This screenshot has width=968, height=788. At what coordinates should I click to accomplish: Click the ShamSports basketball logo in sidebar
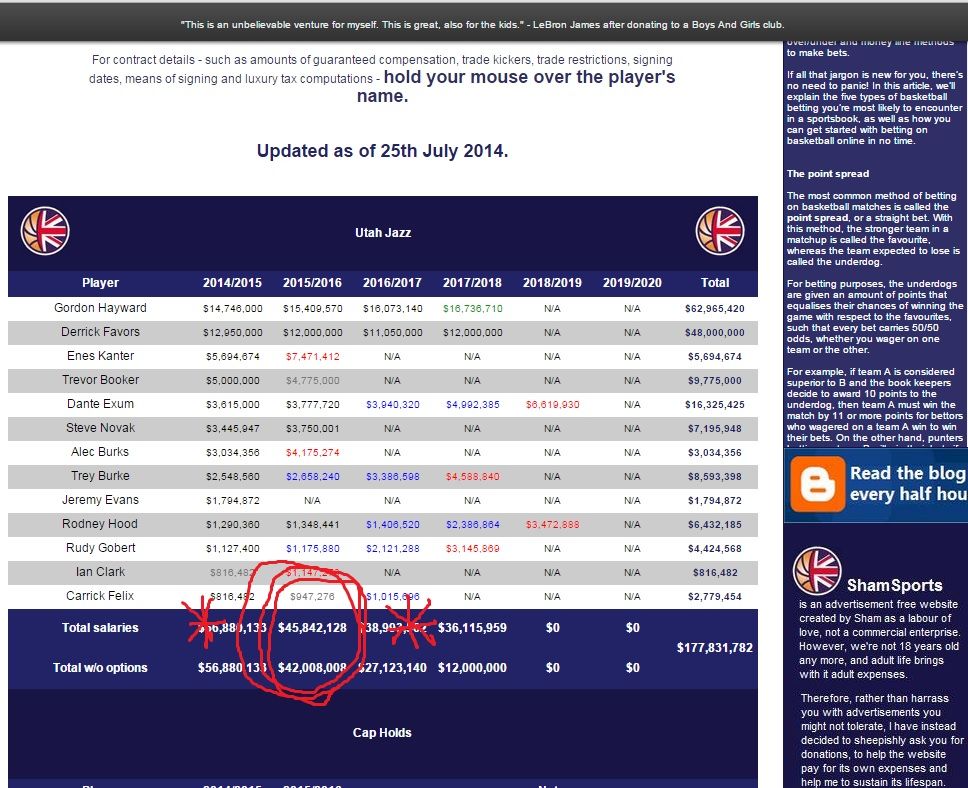coord(817,571)
